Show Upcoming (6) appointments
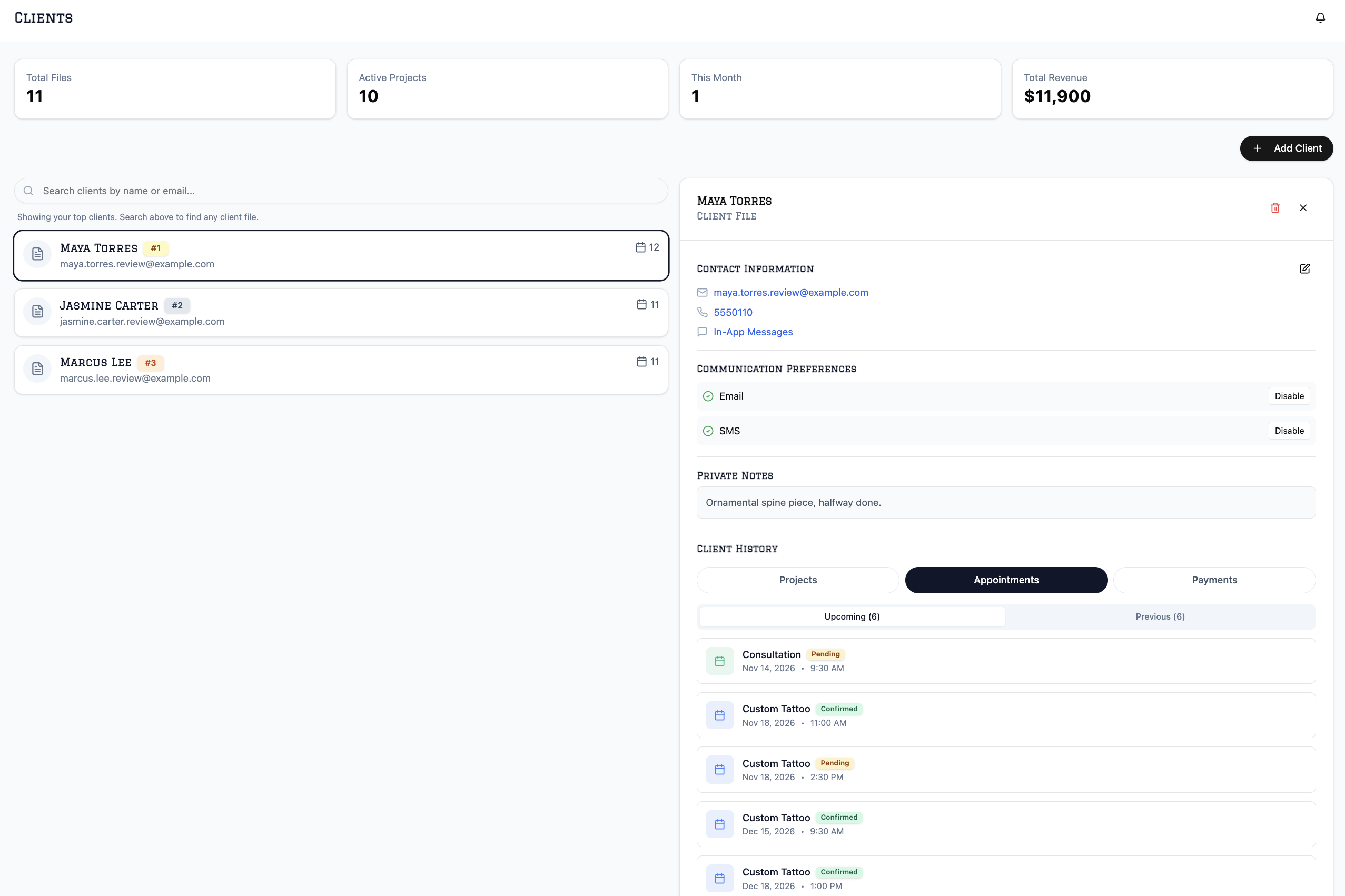 point(852,616)
